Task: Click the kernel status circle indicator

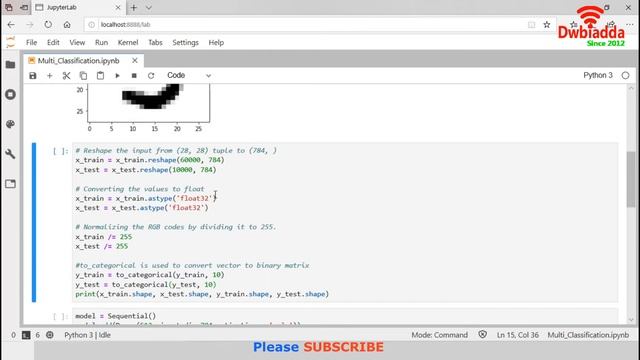Action: pos(625,76)
